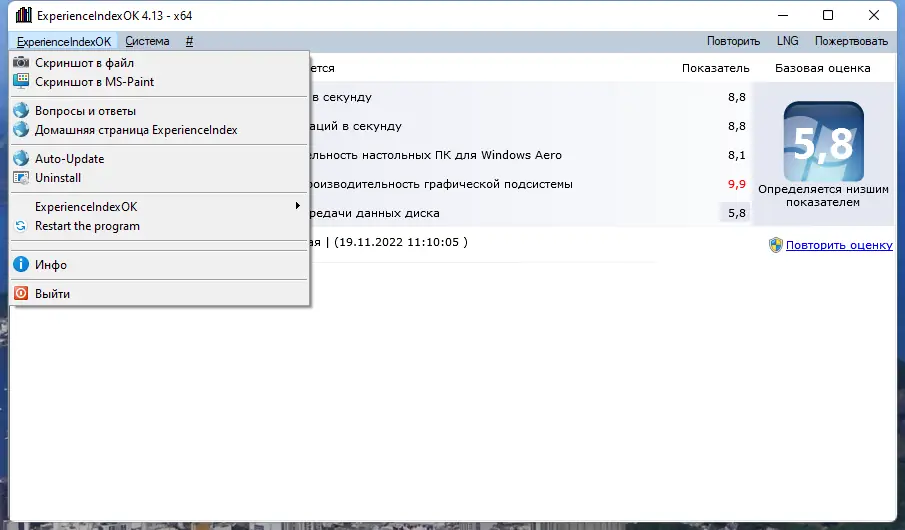
Task: Click the Повторить оценку link
Action: pyautogui.click(x=839, y=245)
